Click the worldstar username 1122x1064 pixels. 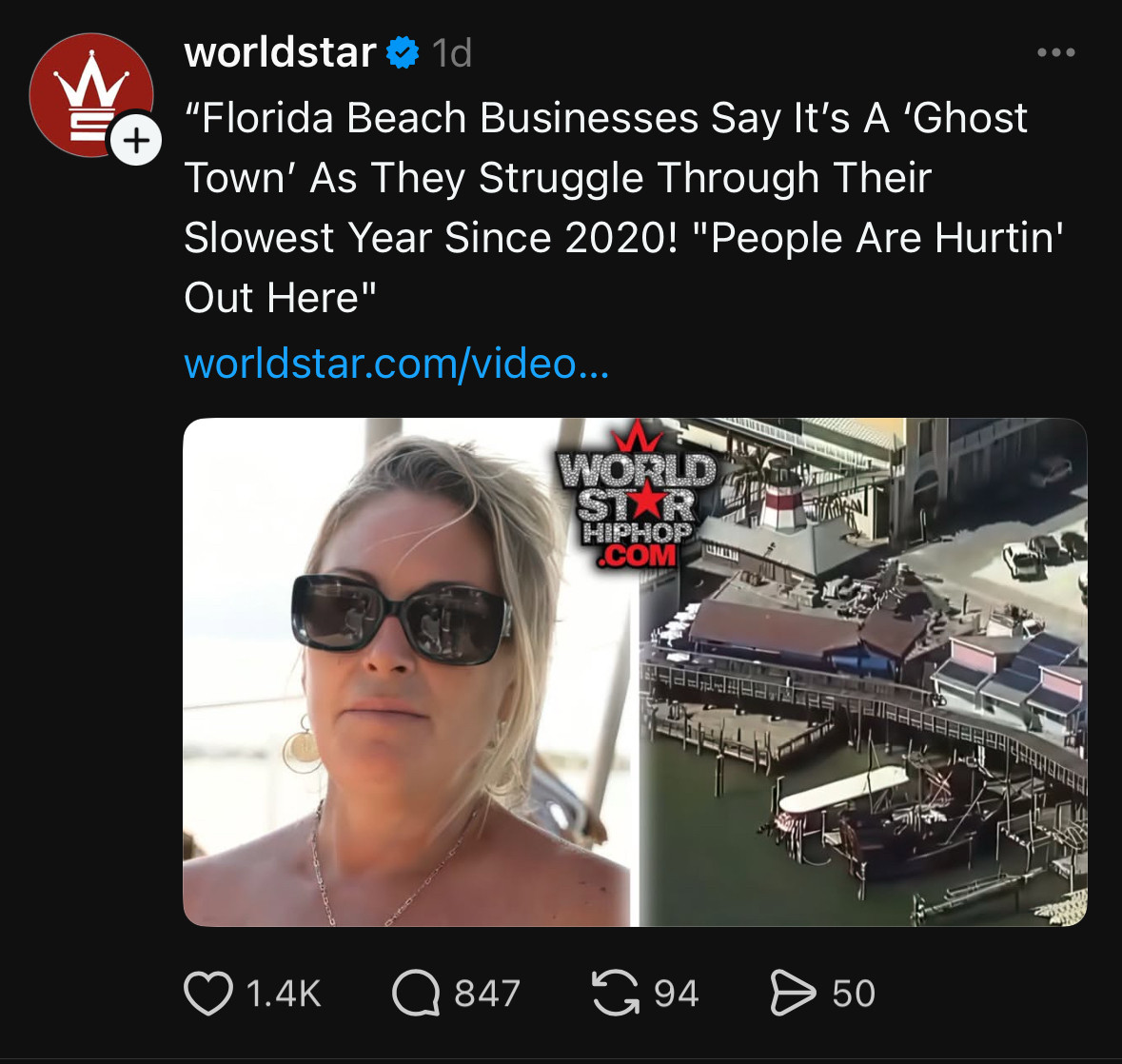[280, 52]
